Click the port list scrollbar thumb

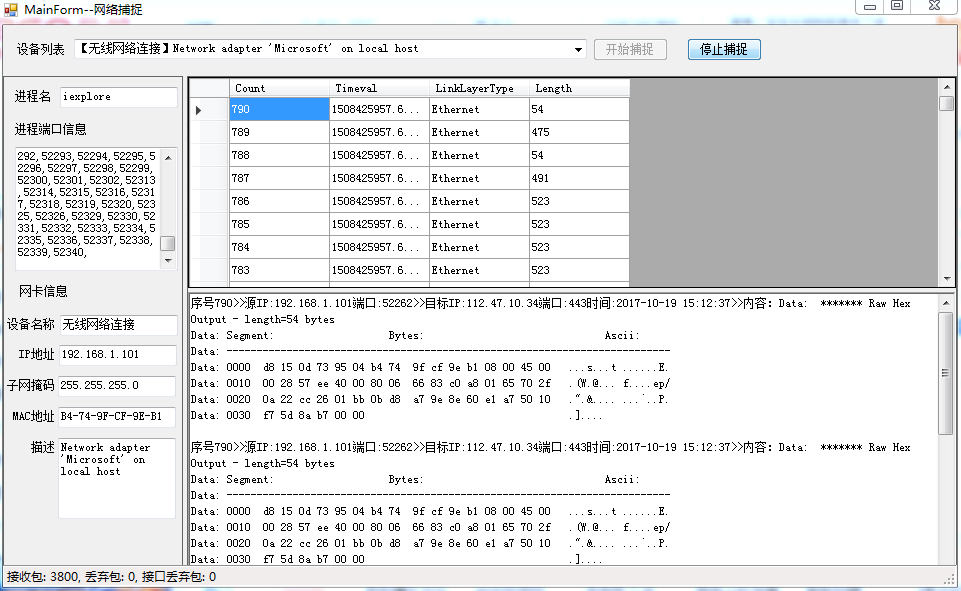[168, 243]
